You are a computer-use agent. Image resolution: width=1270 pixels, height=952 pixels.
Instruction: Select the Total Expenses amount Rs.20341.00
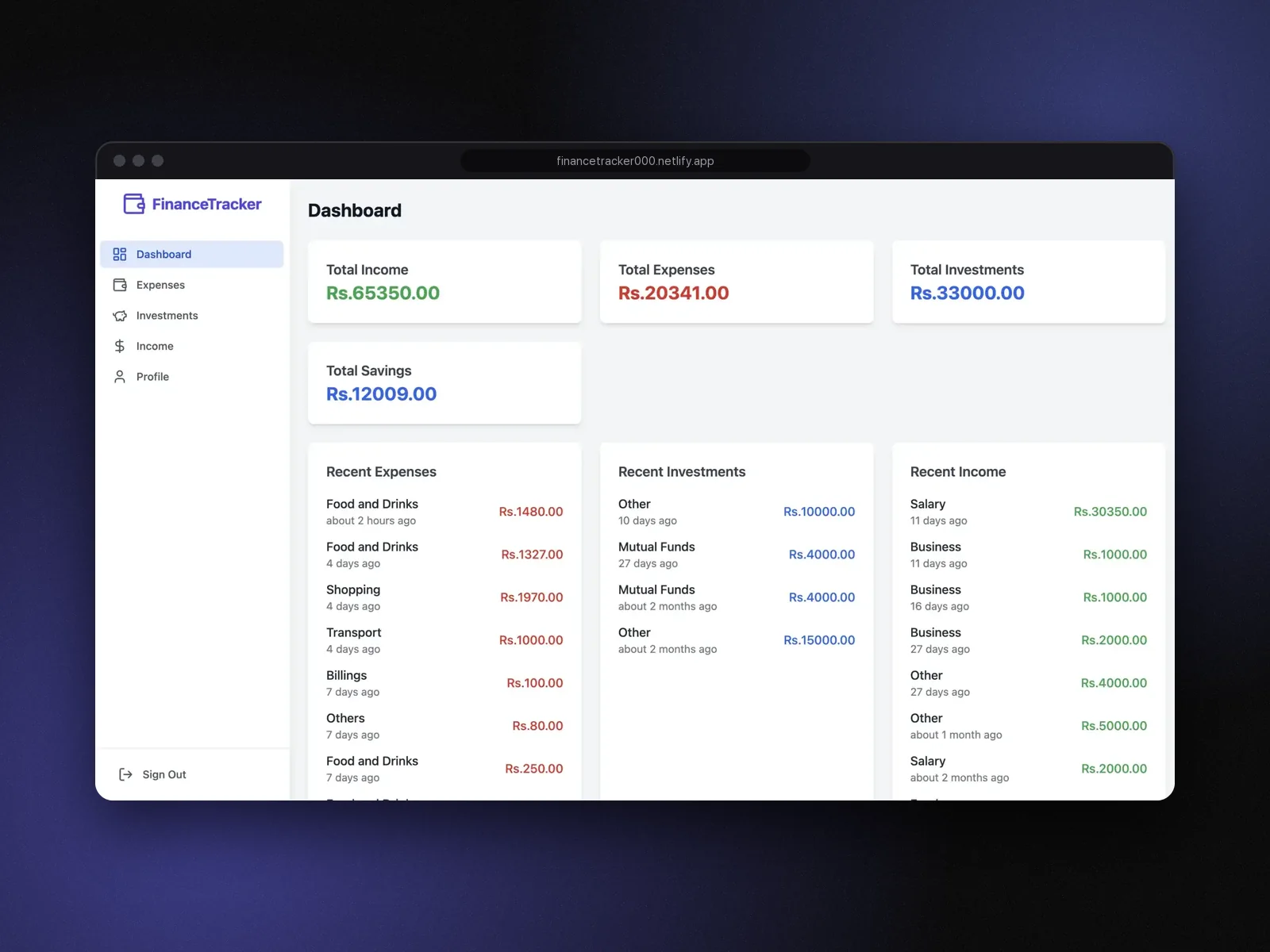coord(673,293)
